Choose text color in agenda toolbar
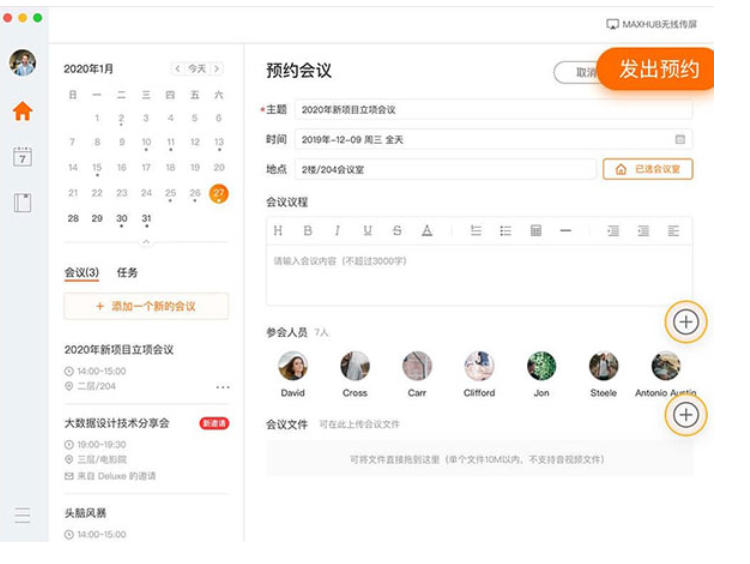Screen dimensions: 750x564 (427, 231)
